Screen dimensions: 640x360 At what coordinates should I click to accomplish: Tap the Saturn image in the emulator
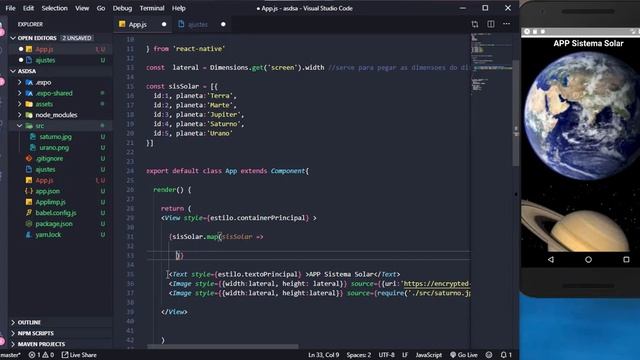point(576,226)
